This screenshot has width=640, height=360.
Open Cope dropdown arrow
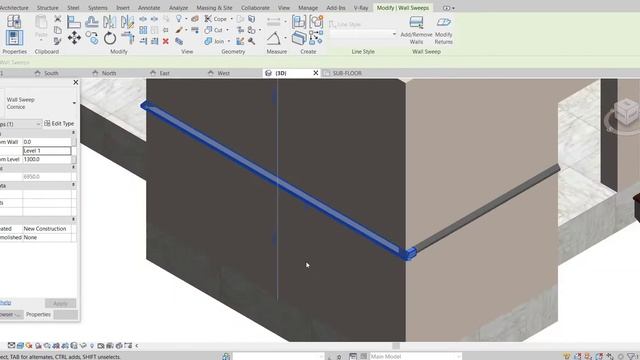[x=231, y=19]
